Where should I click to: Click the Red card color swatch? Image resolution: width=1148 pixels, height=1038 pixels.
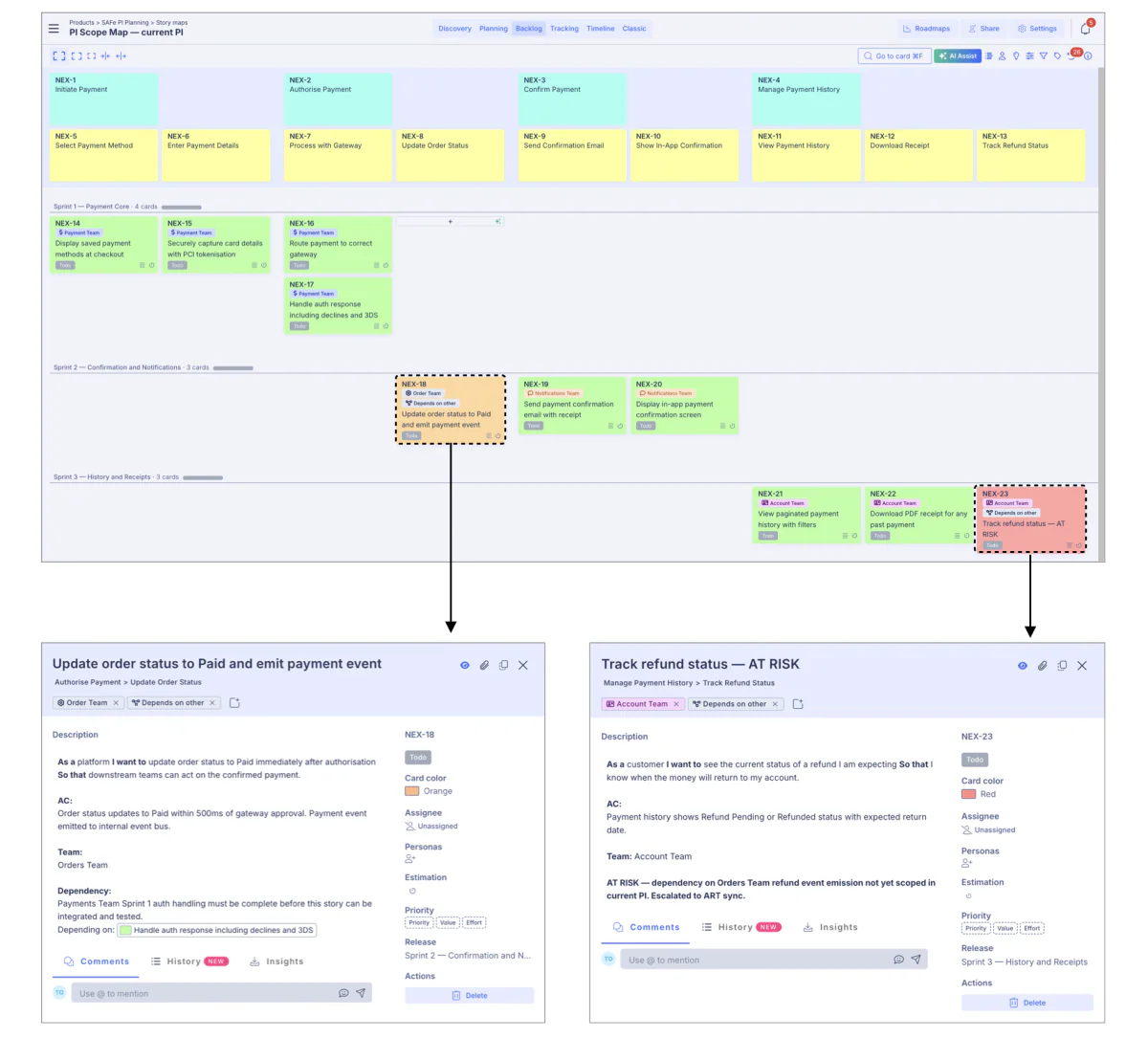click(969, 794)
